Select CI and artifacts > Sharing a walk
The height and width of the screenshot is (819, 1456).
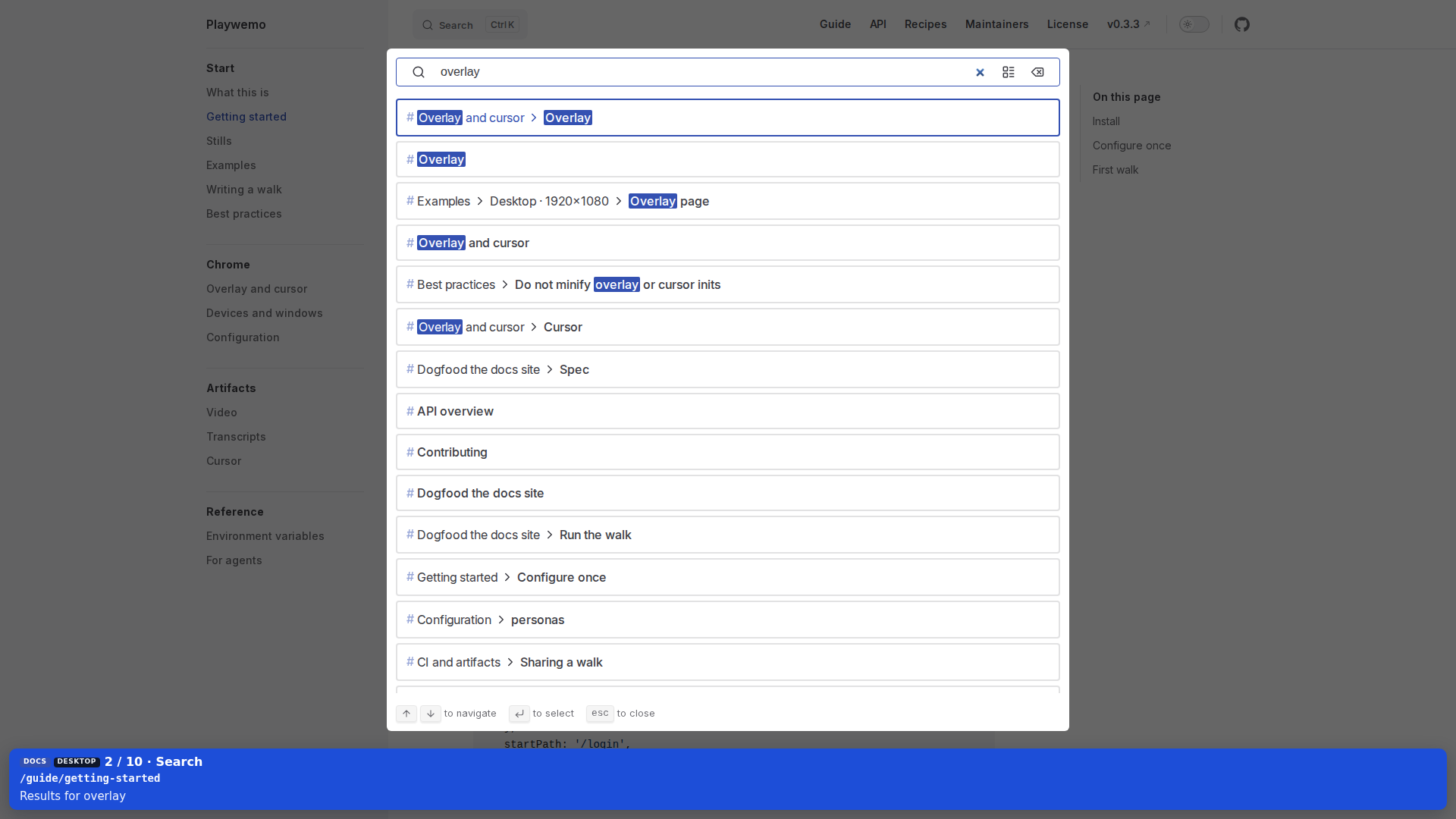pos(728,662)
